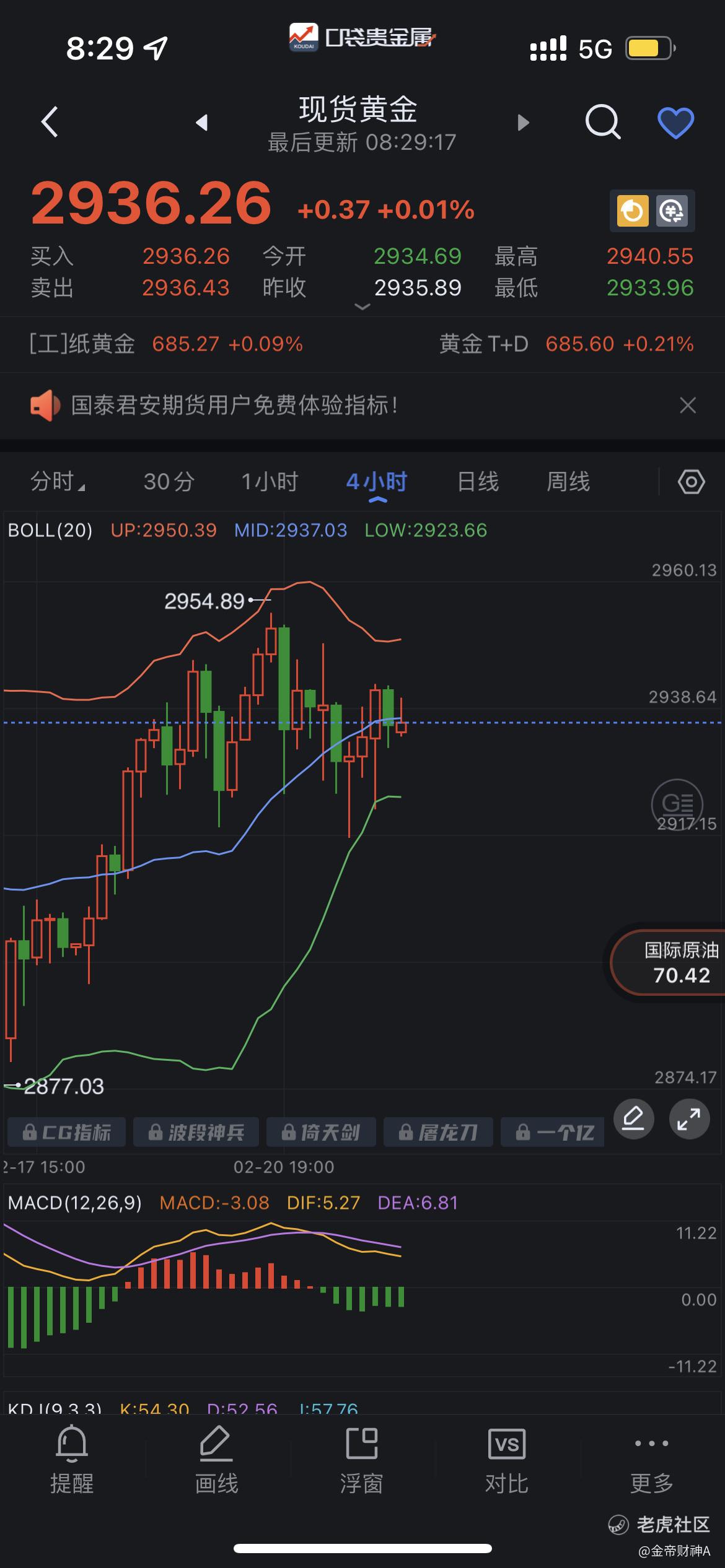Tap the chart edit pencil button
The width and height of the screenshot is (725, 1568).
coord(633,1118)
